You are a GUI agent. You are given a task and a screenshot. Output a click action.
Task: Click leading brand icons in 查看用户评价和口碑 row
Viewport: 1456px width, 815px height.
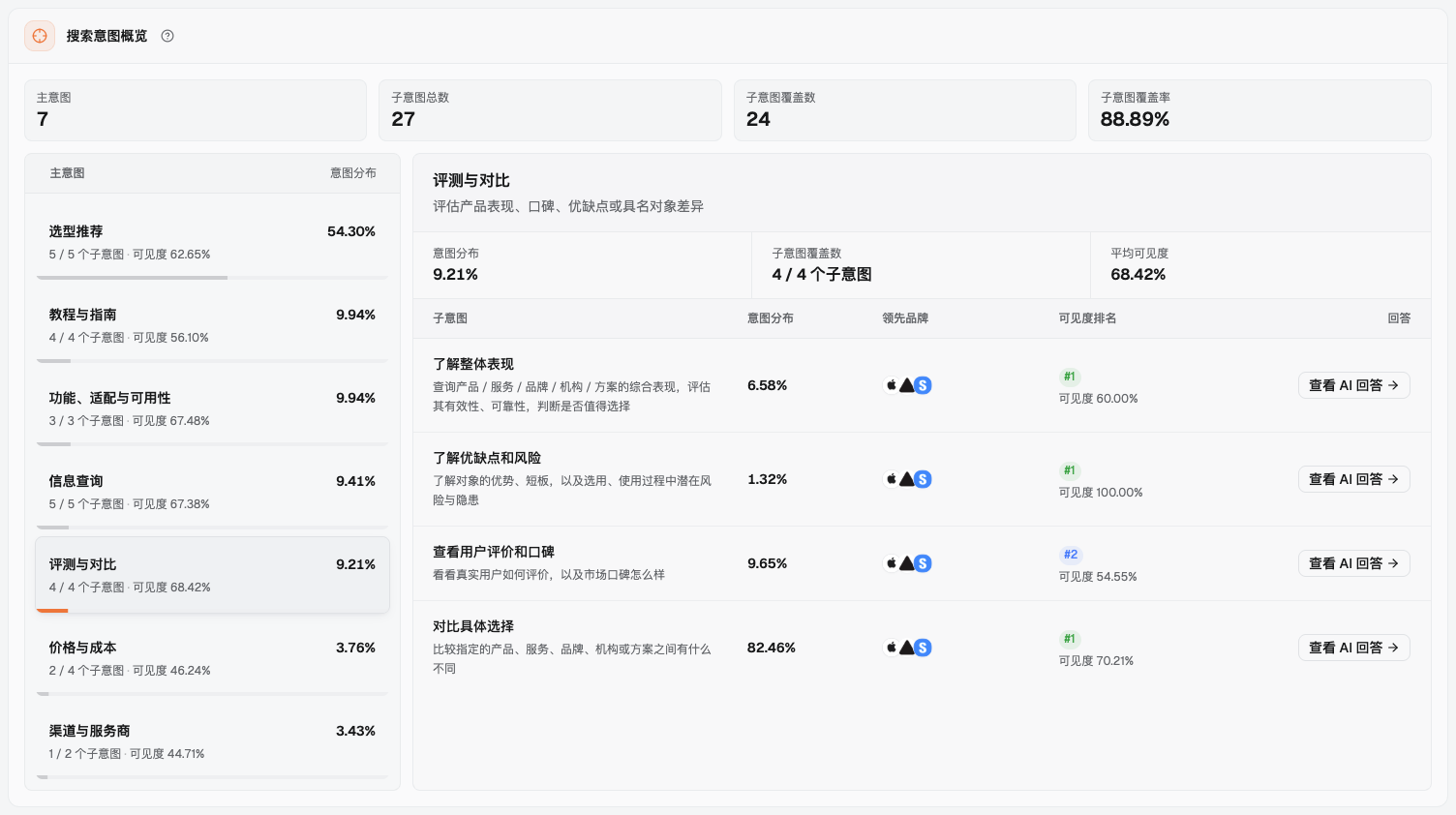908,563
